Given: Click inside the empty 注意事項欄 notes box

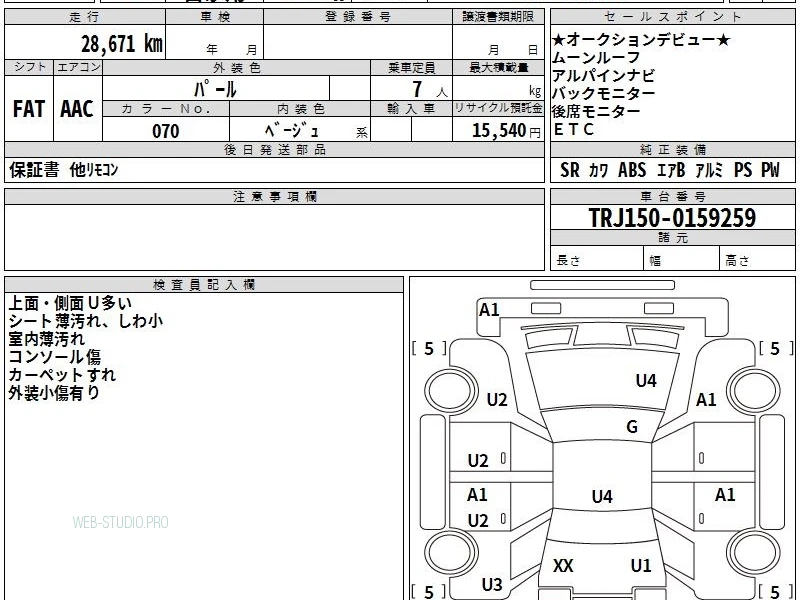Looking at the screenshot, I should pyautogui.click(x=274, y=237).
